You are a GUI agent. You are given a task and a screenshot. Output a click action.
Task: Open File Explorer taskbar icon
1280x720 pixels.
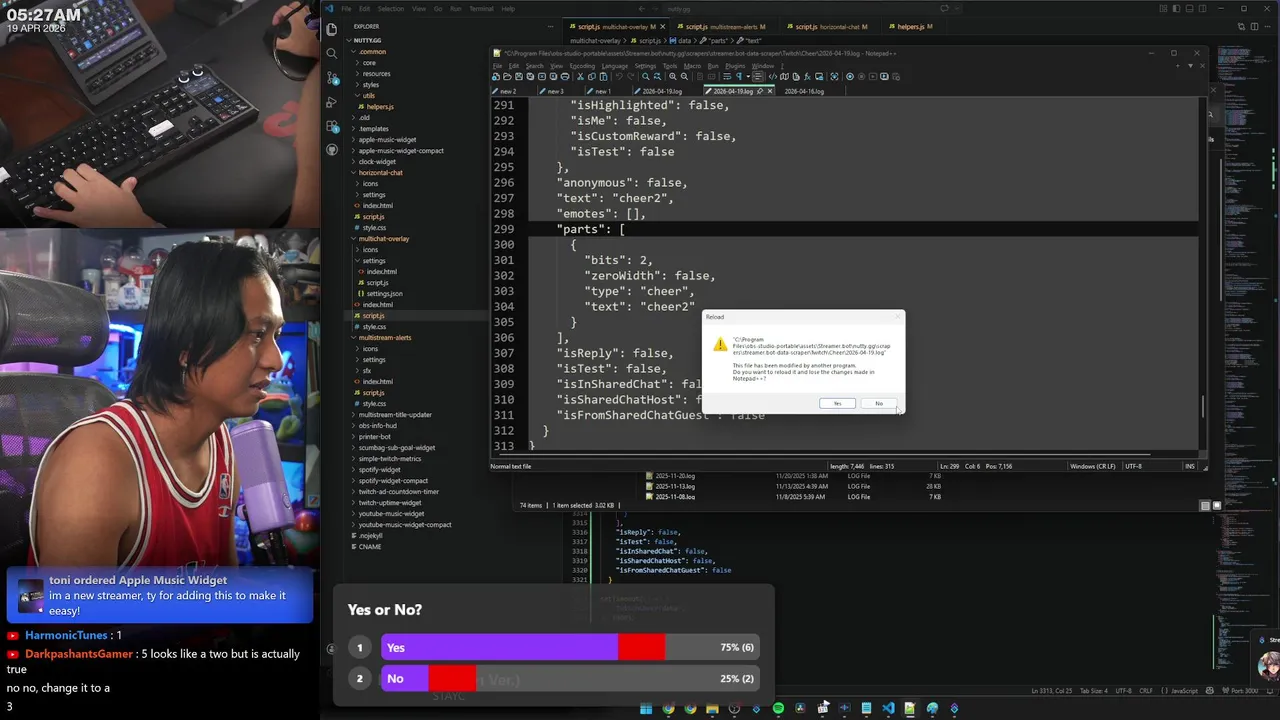[x=712, y=708]
